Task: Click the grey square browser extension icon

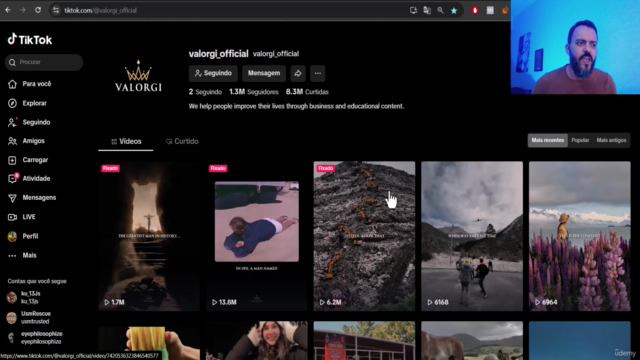Action: click(490, 11)
